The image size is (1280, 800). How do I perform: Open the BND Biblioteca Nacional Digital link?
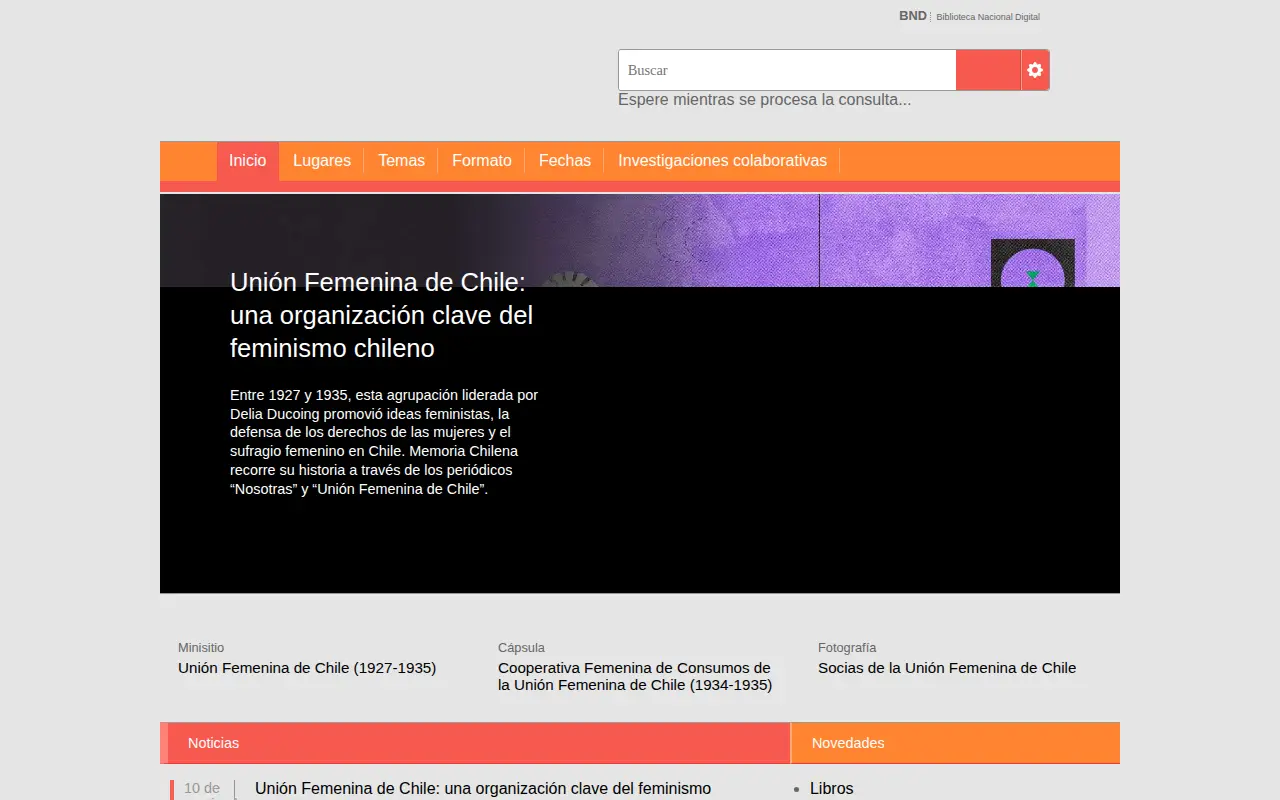pos(969,16)
